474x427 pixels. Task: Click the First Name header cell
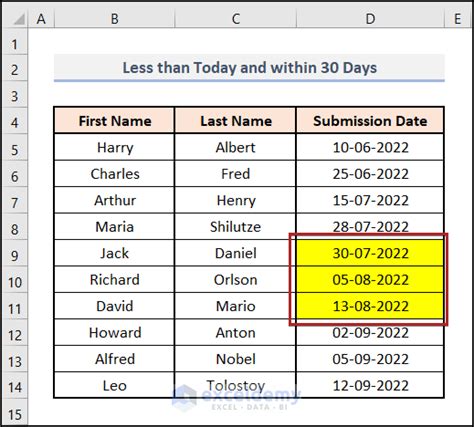pos(114,121)
